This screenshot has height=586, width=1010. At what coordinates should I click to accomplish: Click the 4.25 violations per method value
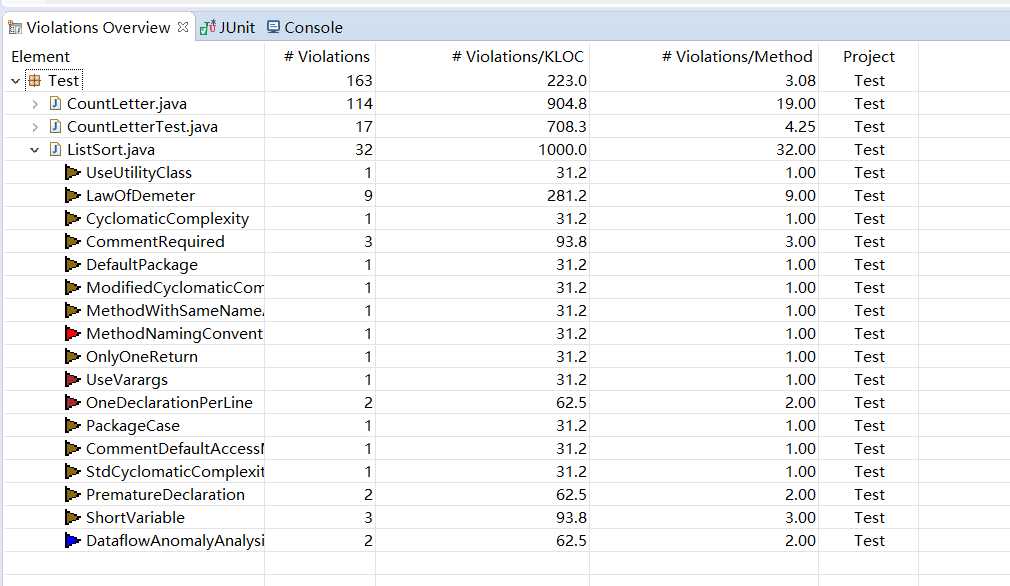pos(800,127)
